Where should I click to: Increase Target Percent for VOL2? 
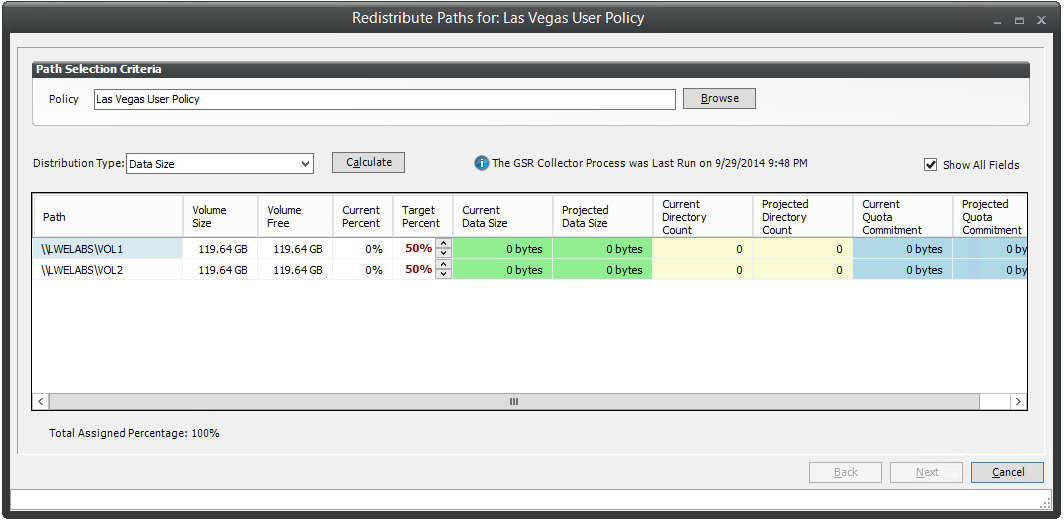tap(444, 265)
